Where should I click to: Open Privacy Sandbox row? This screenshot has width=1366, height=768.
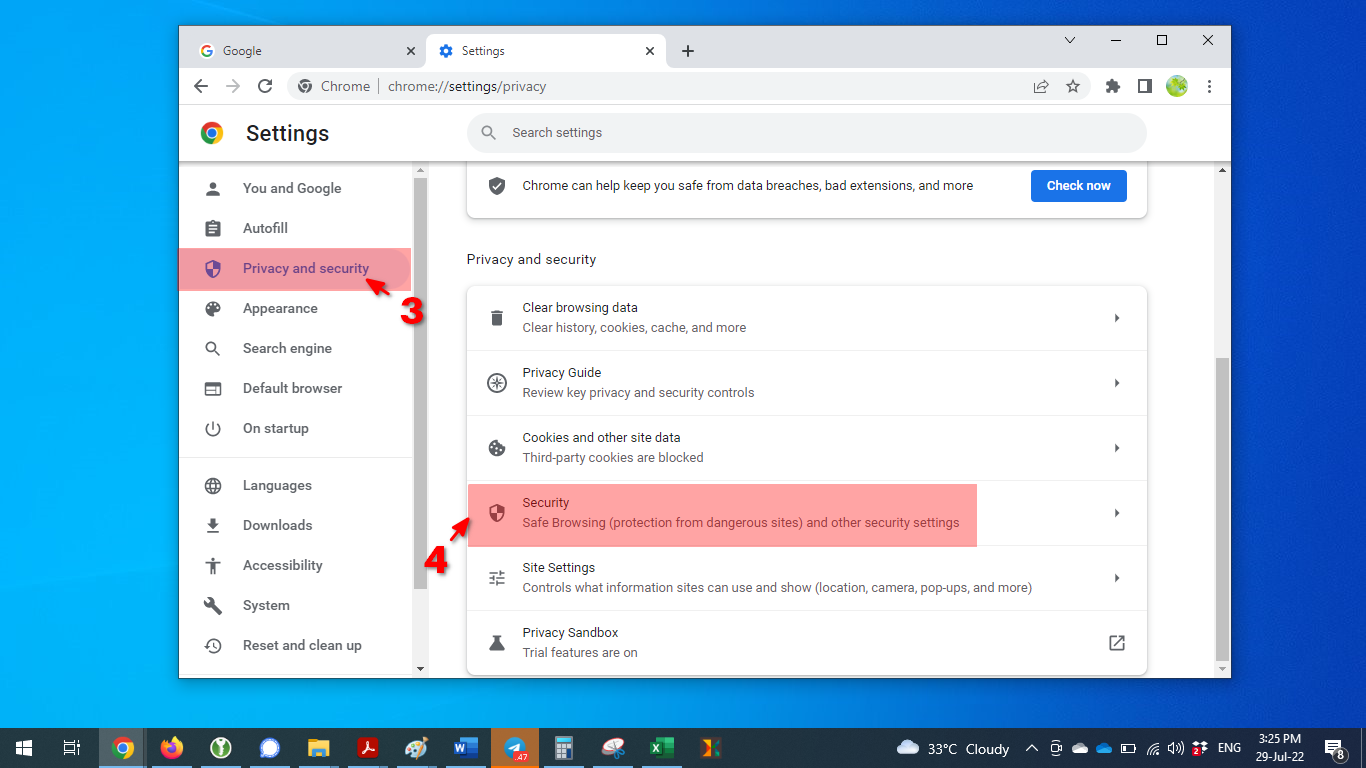(x=807, y=643)
